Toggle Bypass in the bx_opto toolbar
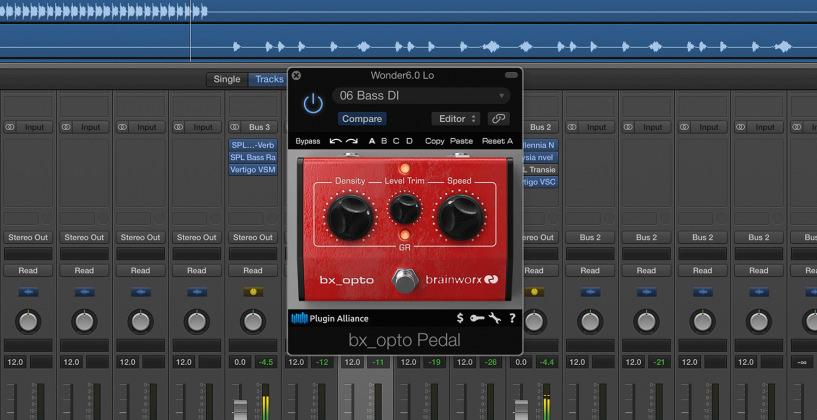 (x=307, y=141)
